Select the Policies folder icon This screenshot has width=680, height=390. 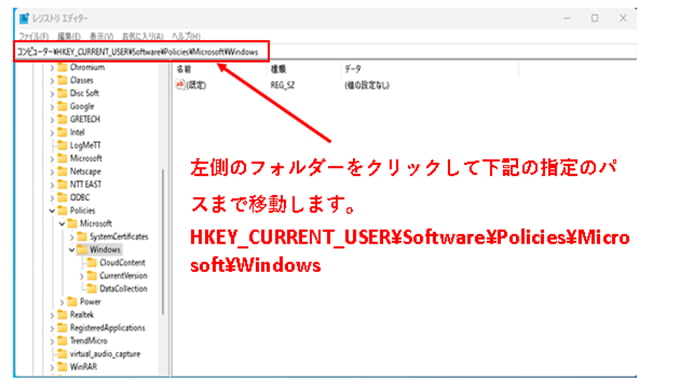[x=63, y=210]
